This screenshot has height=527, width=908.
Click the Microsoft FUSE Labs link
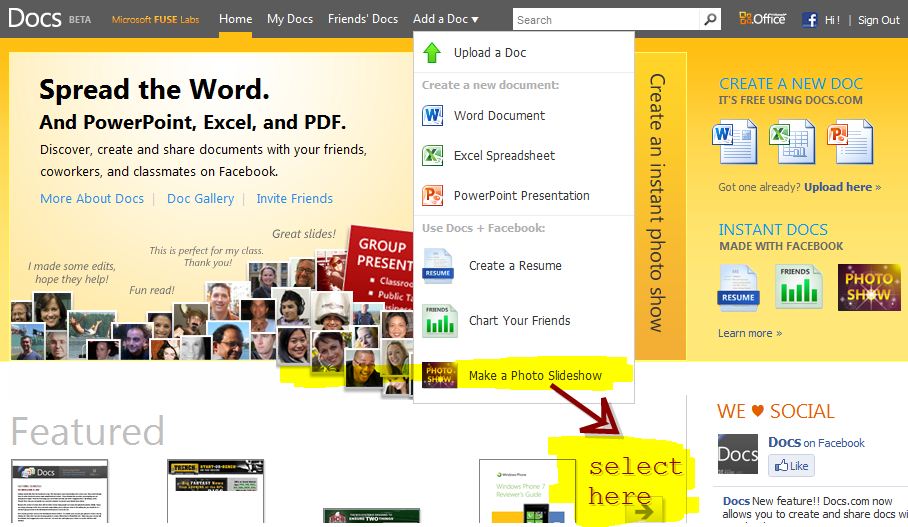(155, 20)
